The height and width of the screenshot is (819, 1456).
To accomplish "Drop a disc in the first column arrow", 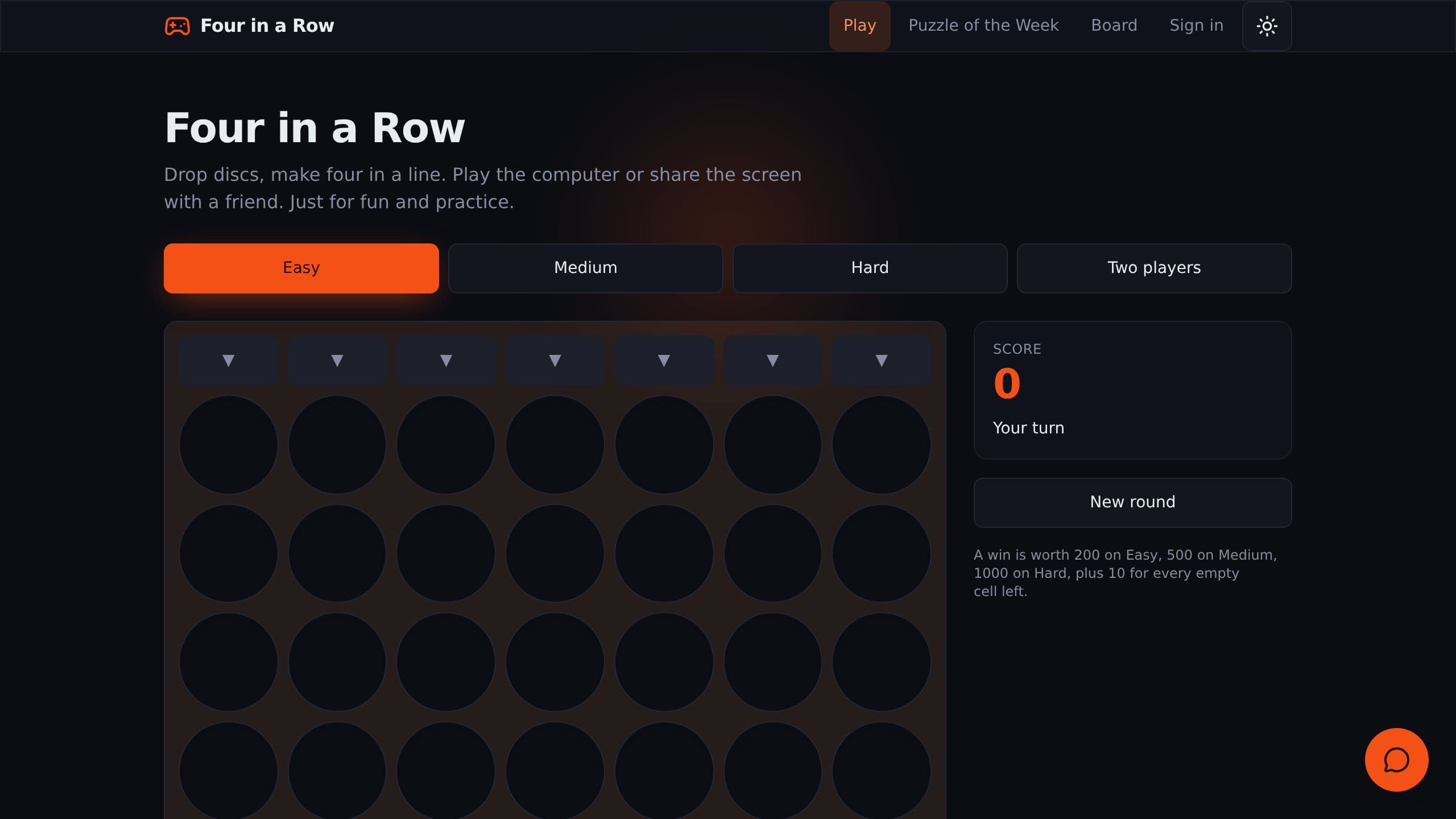I will pos(229,360).
